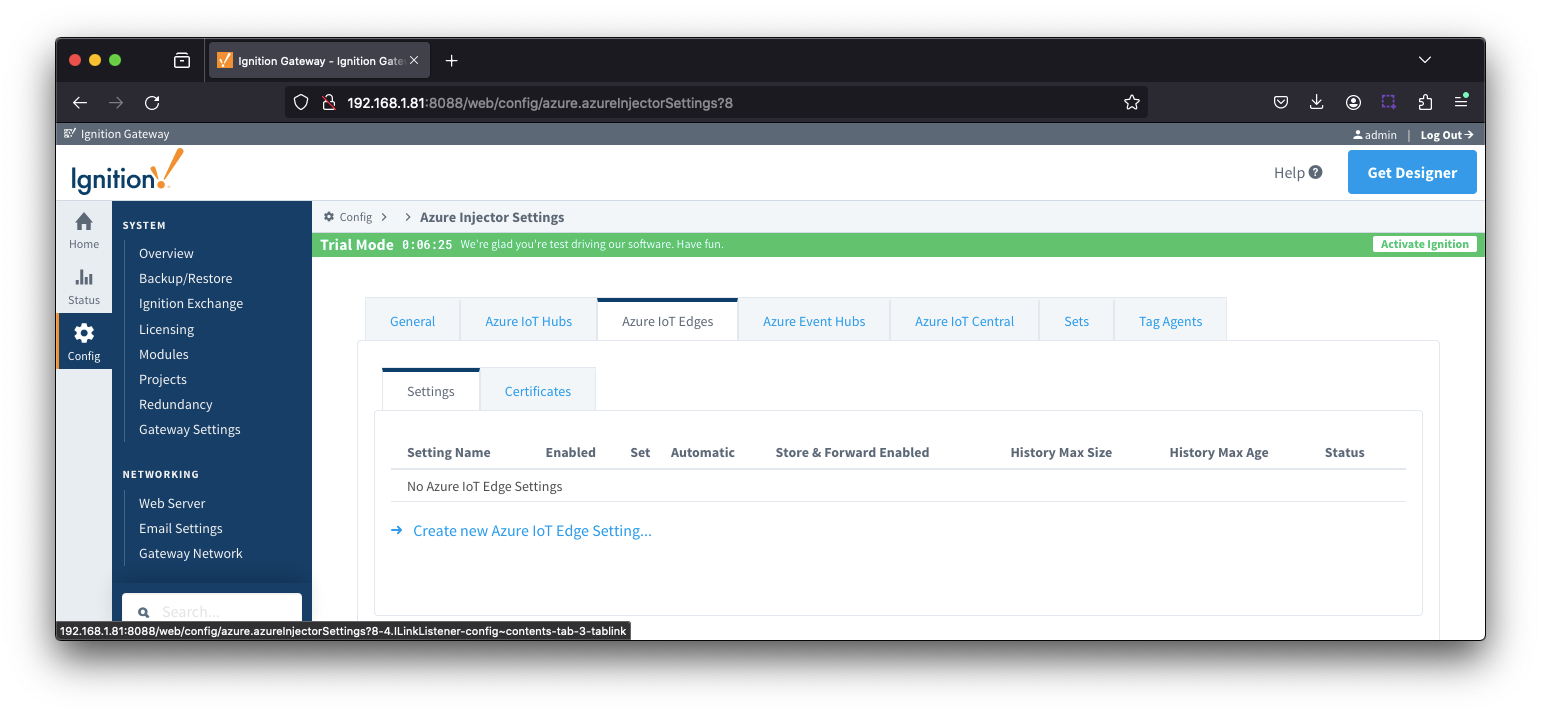Open the Status section icon

pyautogui.click(x=84, y=278)
